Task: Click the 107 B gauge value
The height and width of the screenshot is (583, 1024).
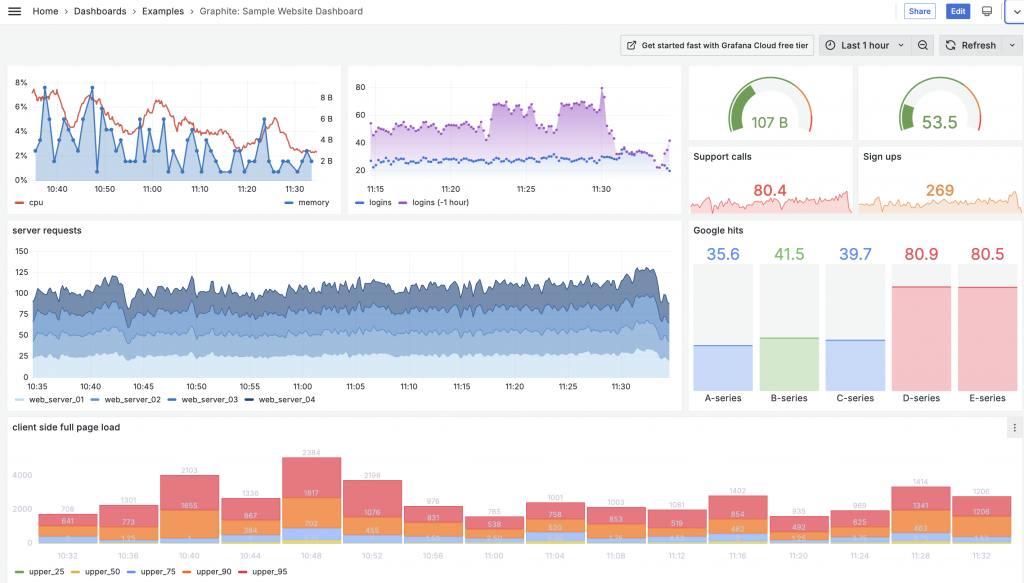Action: point(769,122)
